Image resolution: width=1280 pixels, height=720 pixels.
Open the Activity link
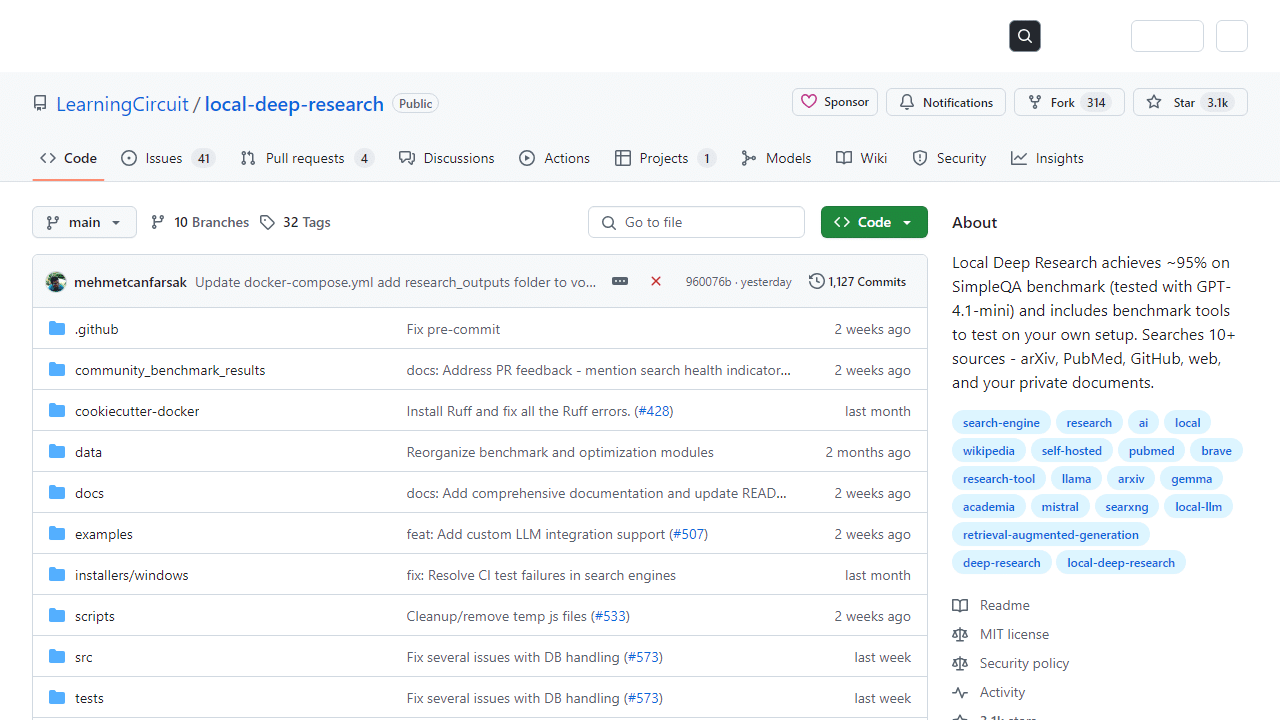coord(989,692)
